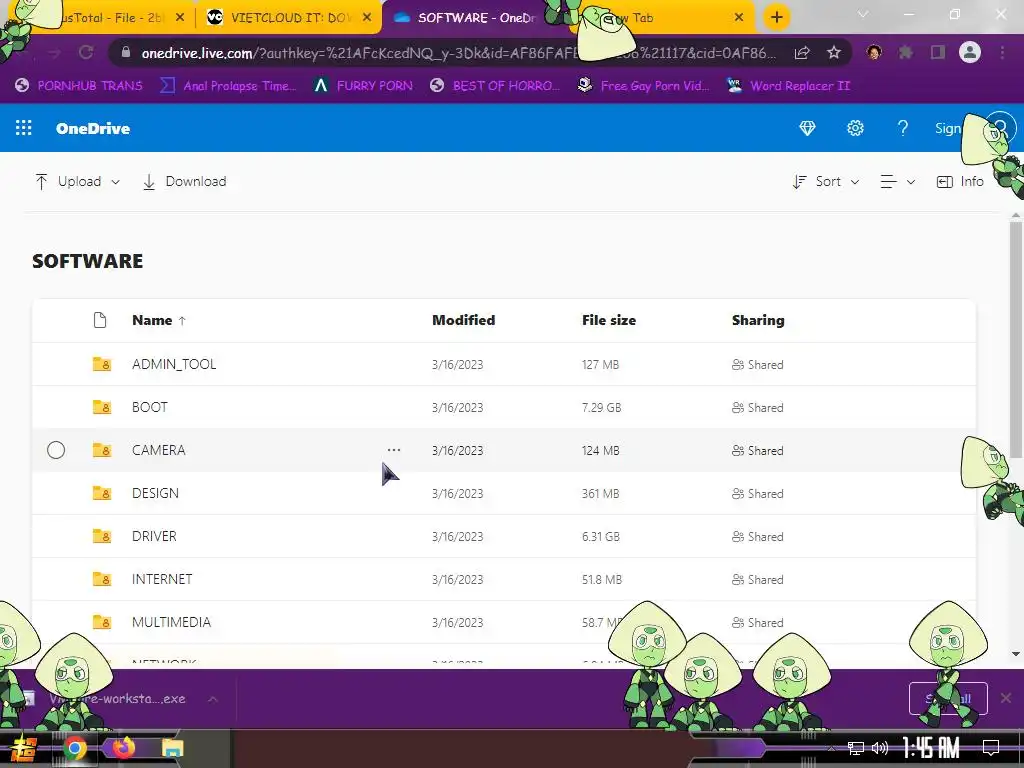The height and width of the screenshot is (768, 1024).
Task: Open the Info pane
Action: 960,182
